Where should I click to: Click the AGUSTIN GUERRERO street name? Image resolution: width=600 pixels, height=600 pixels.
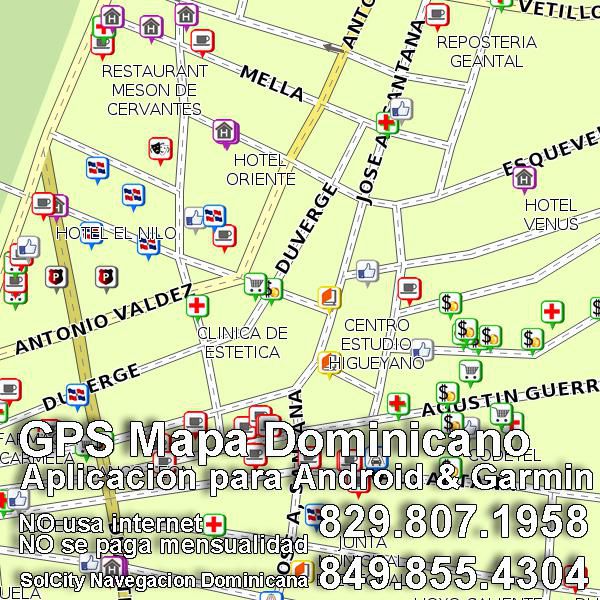pyautogui.click(x=511, y=398)
